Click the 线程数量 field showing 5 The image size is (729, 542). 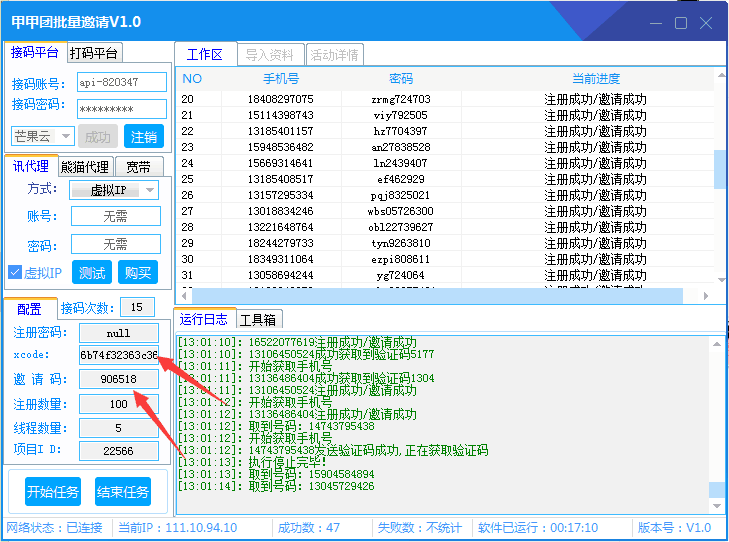click(x=119, y=428)
